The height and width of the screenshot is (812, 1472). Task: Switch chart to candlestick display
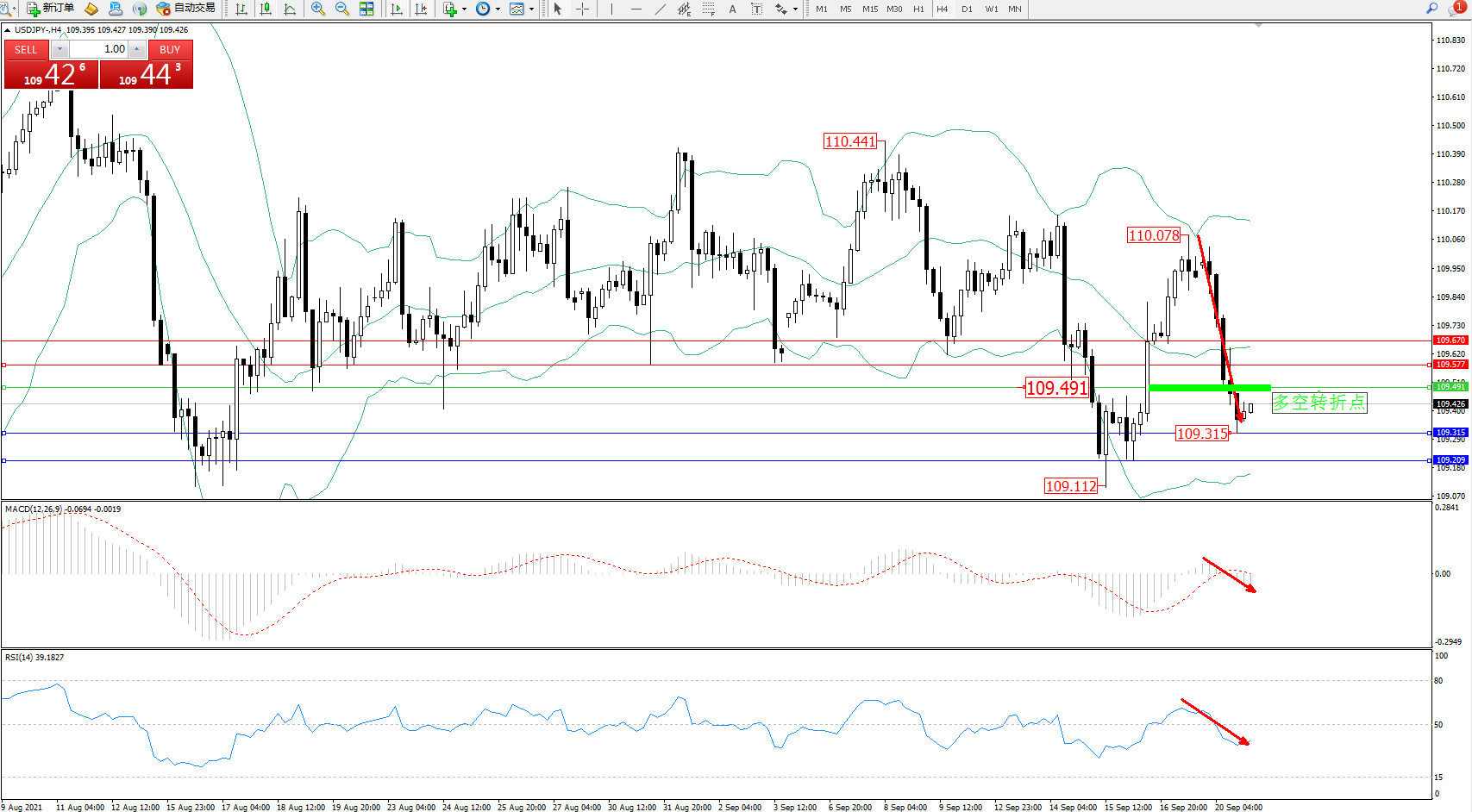[266, 9]
